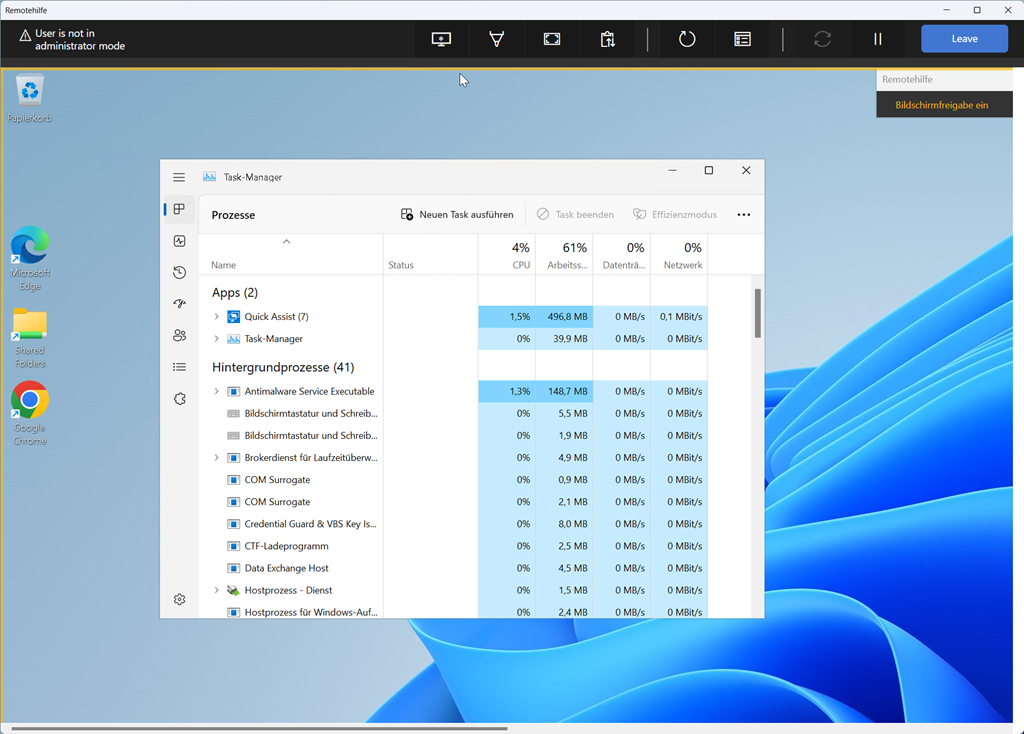Viewport: 1024px width, 734px height.
Task: Expand the Hostprozess - Dienst entry
Action: [x=216, y=590]
